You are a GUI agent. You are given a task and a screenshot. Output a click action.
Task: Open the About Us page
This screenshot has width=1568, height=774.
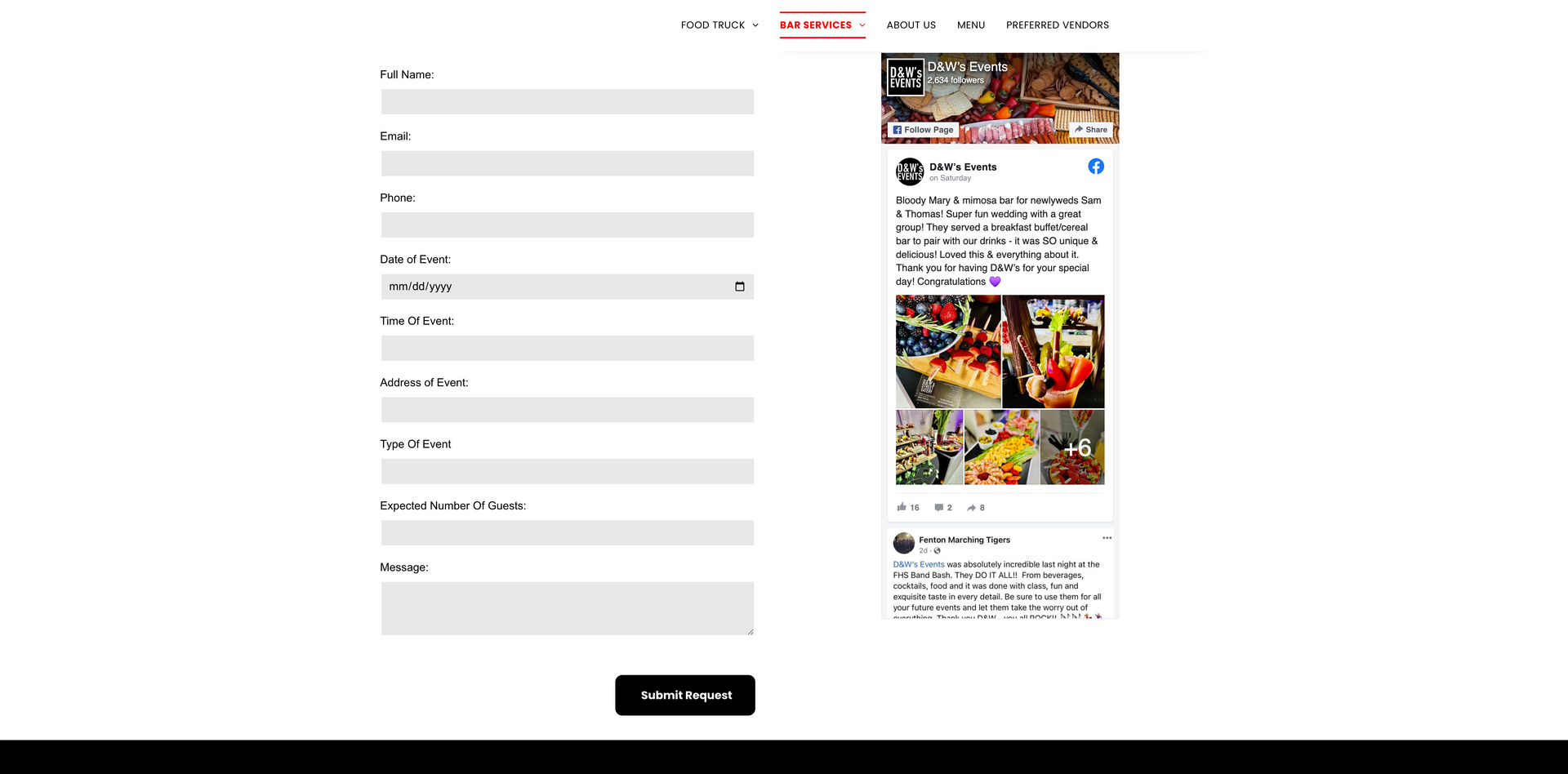click(x=911, y=25)
